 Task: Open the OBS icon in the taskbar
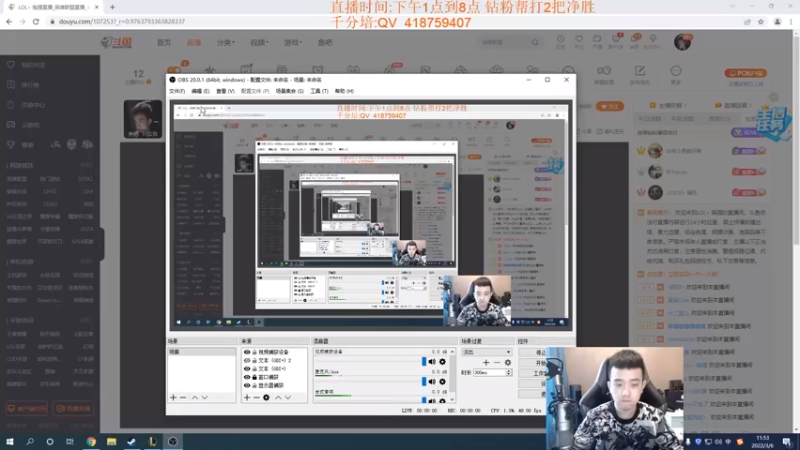tap(172, 442)
